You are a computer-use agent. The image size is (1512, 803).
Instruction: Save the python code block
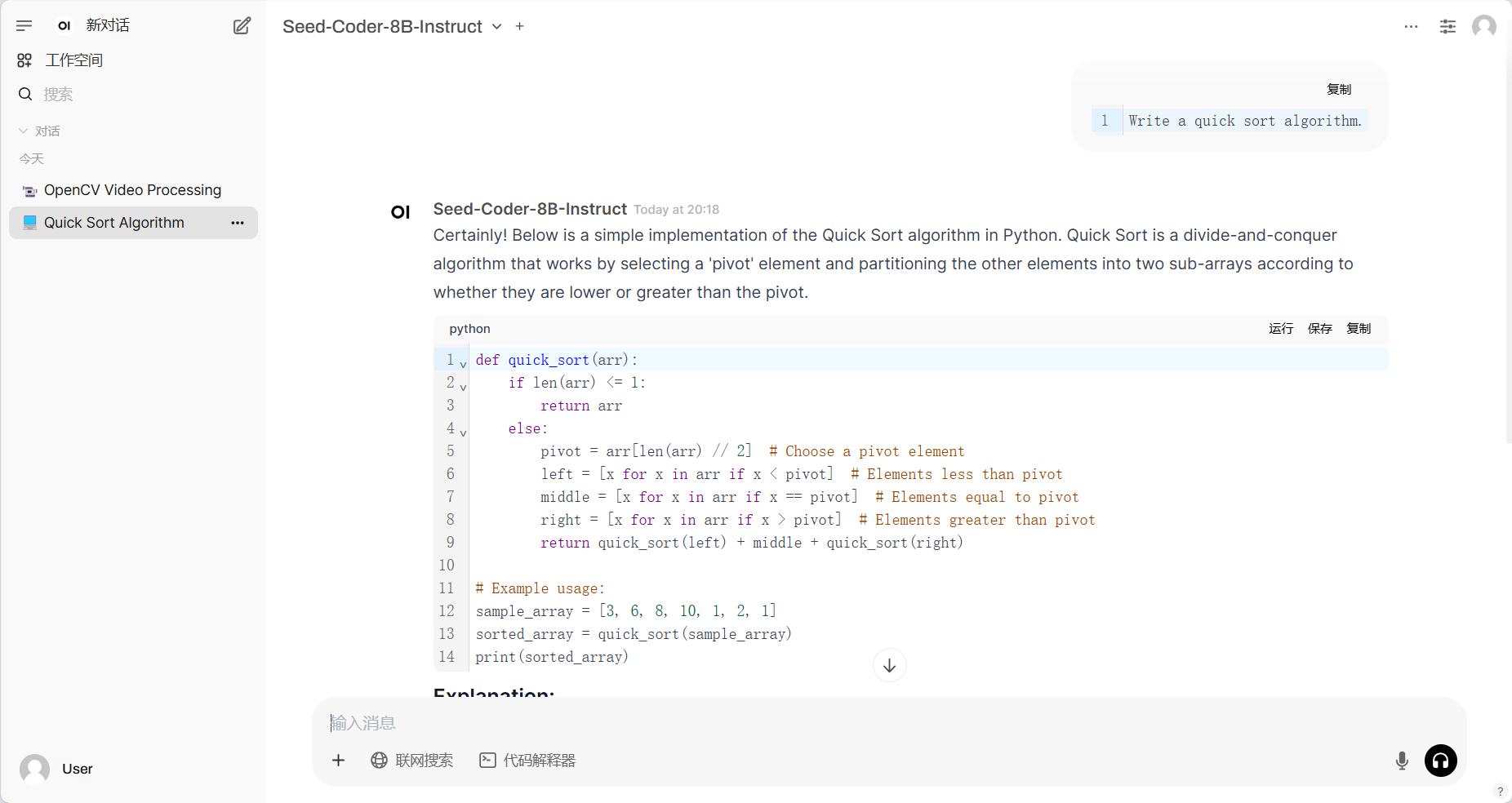[1319, 328]
